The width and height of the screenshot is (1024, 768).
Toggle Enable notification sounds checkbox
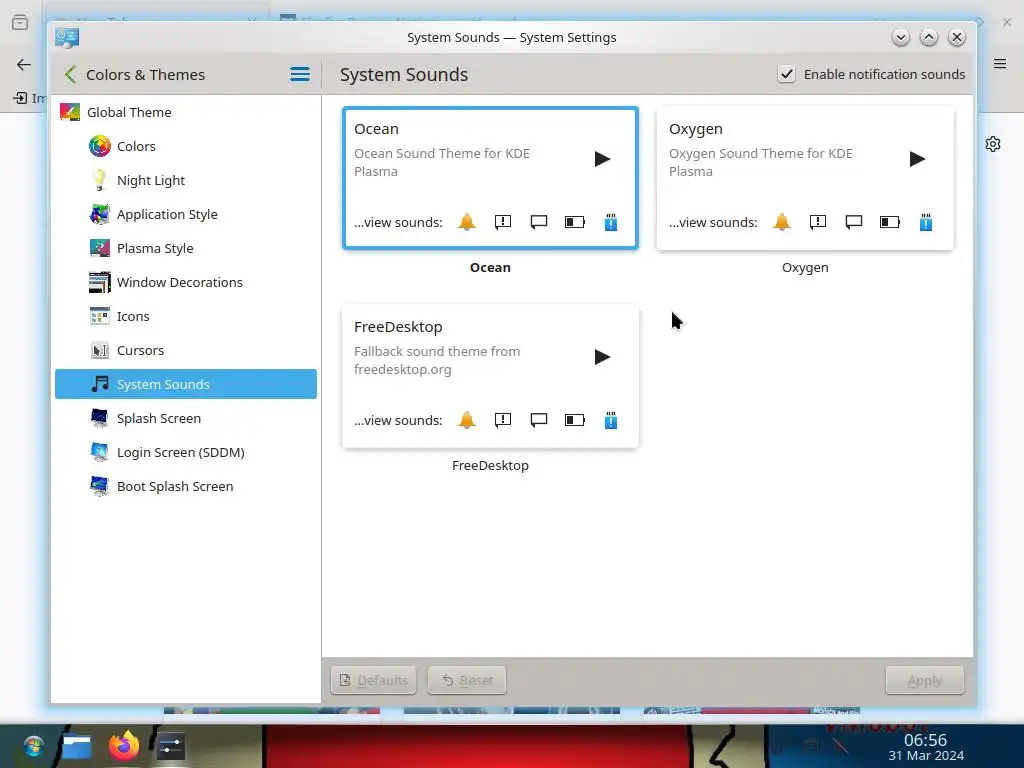point(786,74)
